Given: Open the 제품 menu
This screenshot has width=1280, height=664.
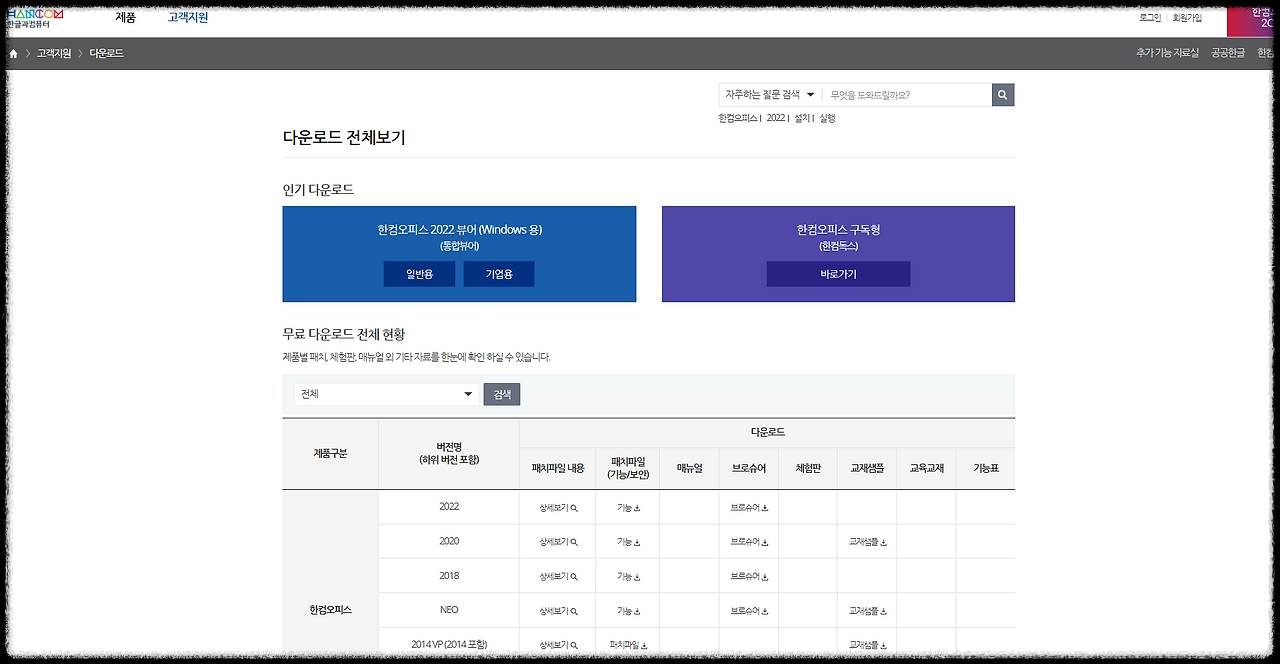Looking at the screenshot, I should point(125,17).
